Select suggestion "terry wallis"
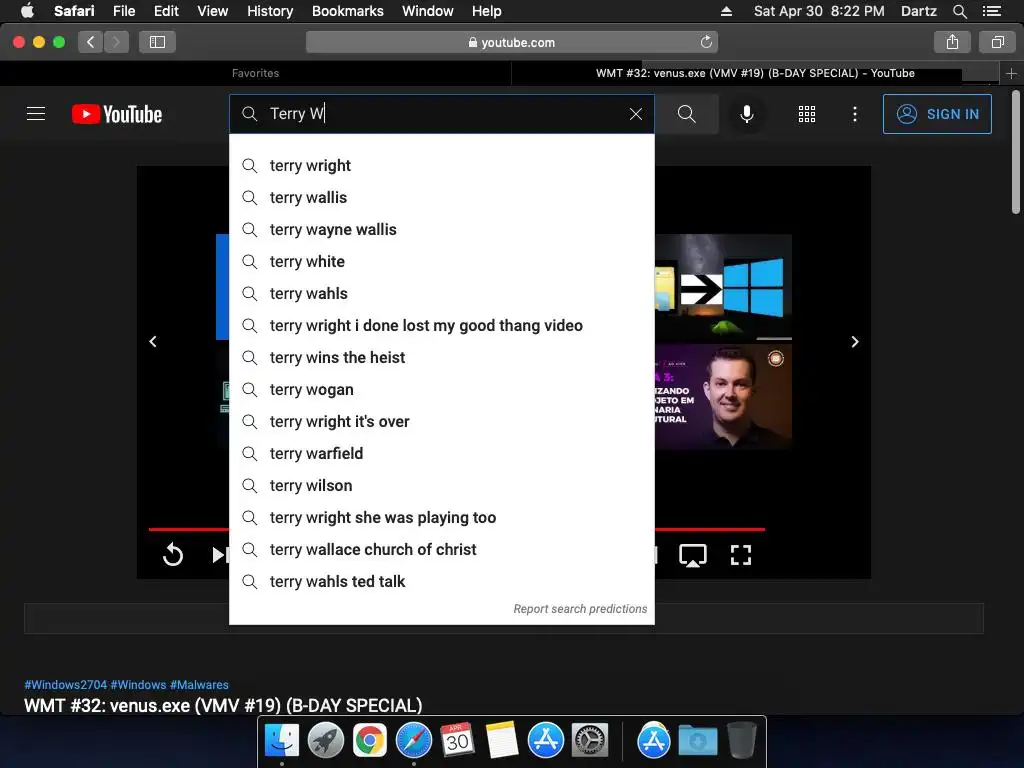Viewport: 1024px width, 768px height. click(x=442, y=198)
